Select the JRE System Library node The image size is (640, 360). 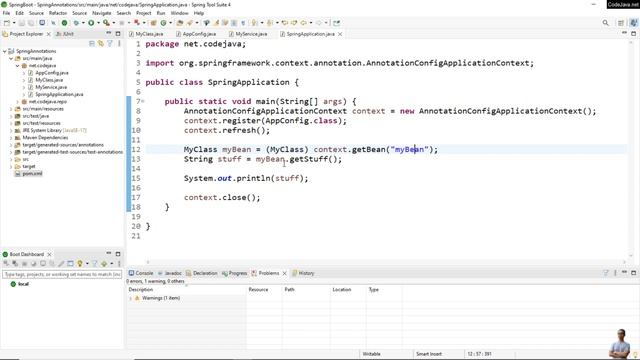point(54,130)
